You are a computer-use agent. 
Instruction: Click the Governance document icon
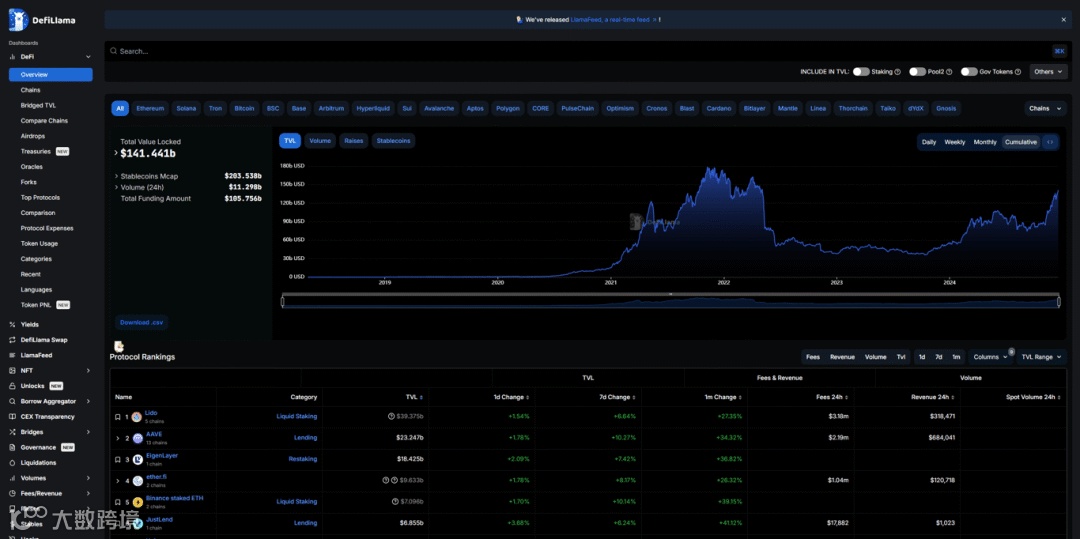[12, 447]
